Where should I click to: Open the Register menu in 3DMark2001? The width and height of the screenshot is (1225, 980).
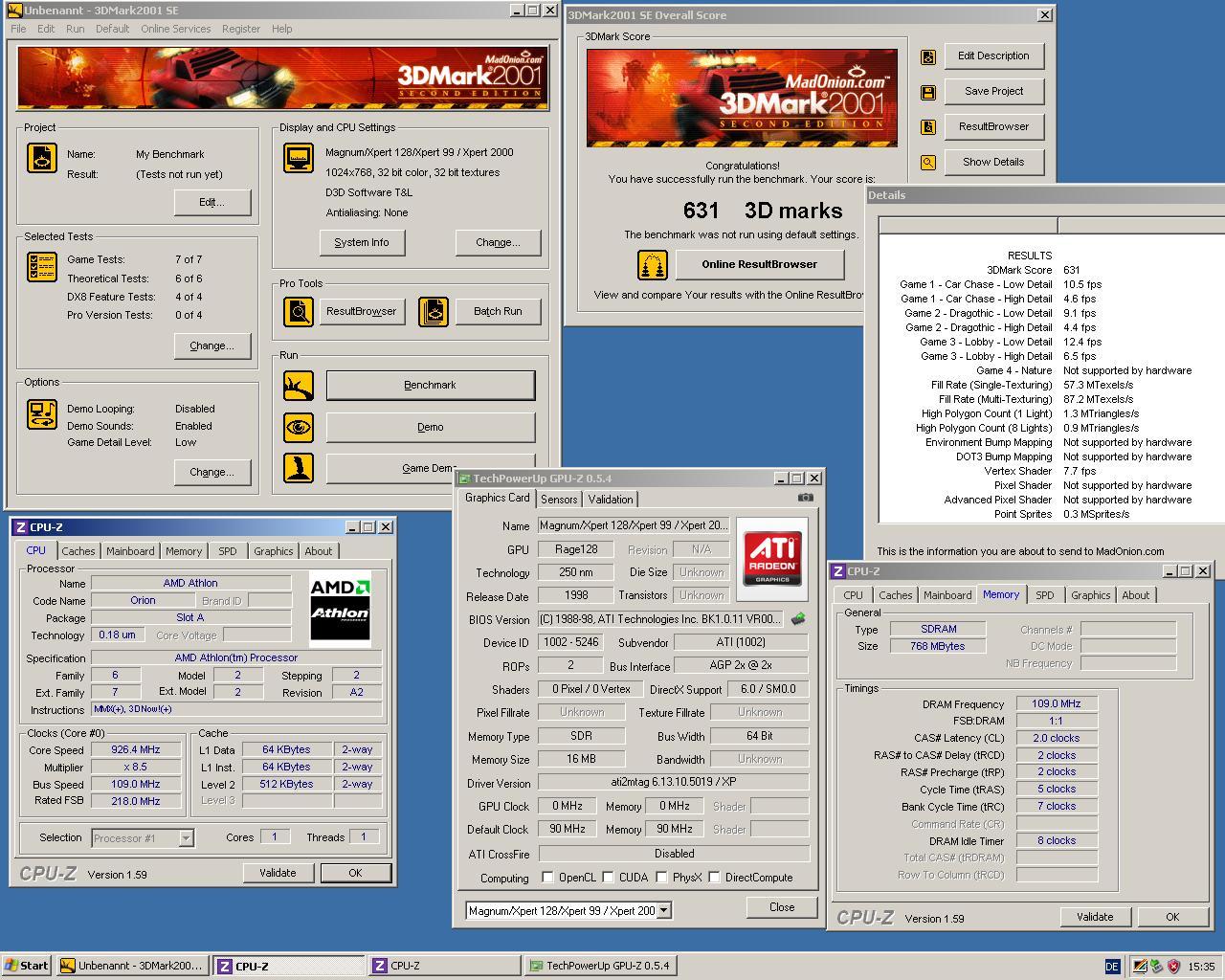(240, 29)
